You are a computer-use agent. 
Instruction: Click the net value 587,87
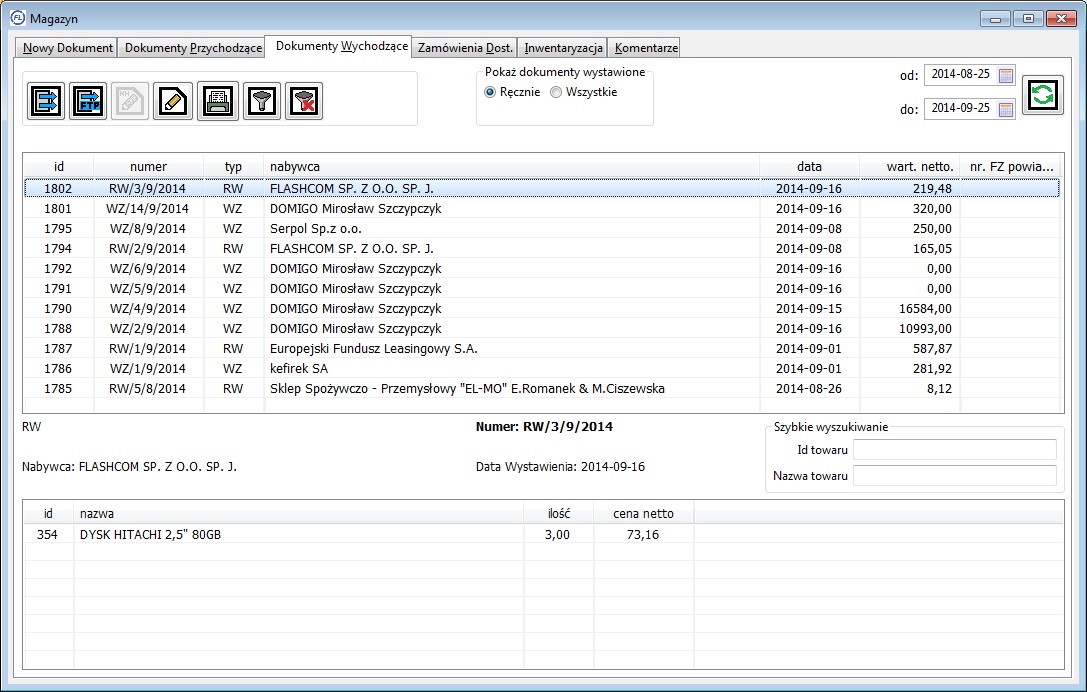click(932, 349)
